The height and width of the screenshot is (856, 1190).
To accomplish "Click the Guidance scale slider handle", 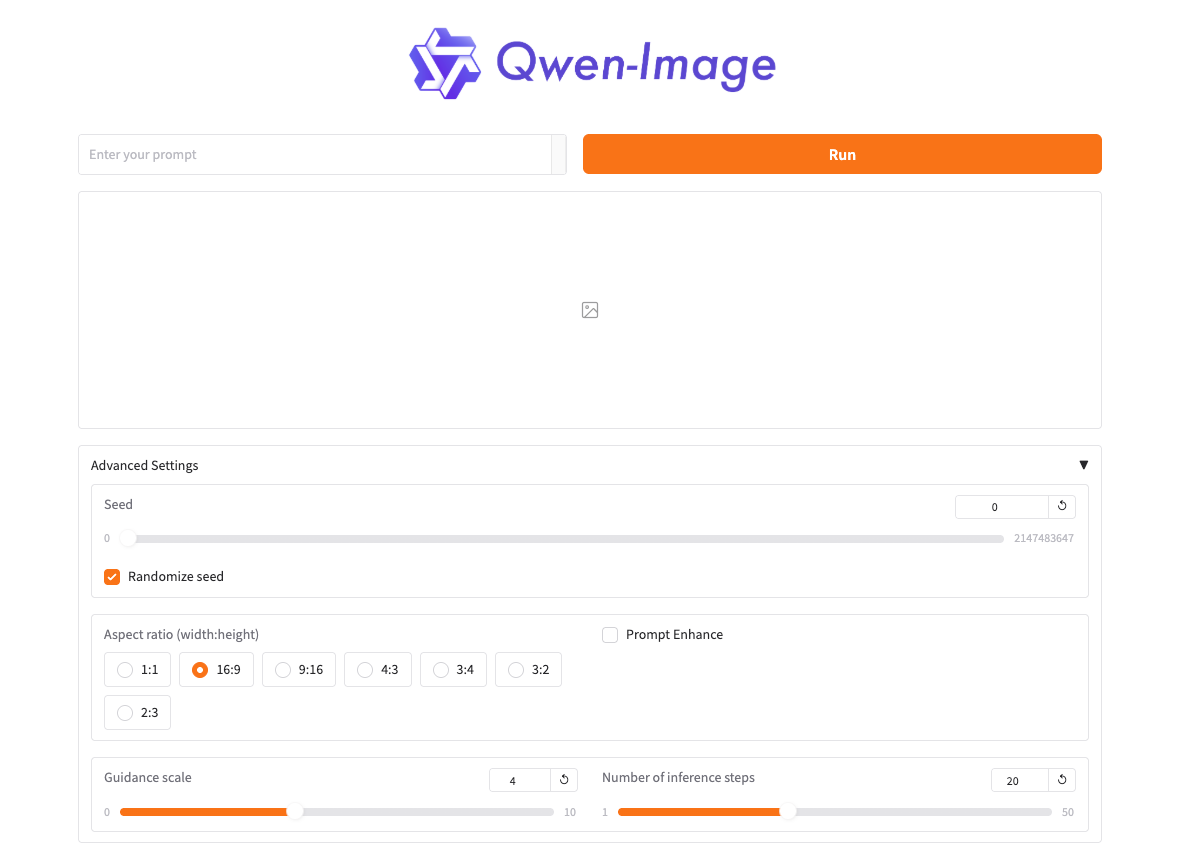I will point(295,812).
